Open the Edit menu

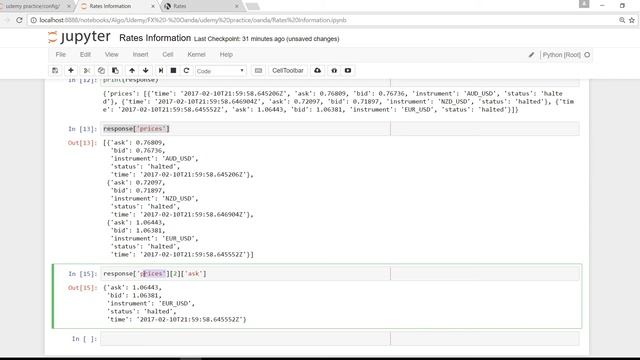(85, 55)
